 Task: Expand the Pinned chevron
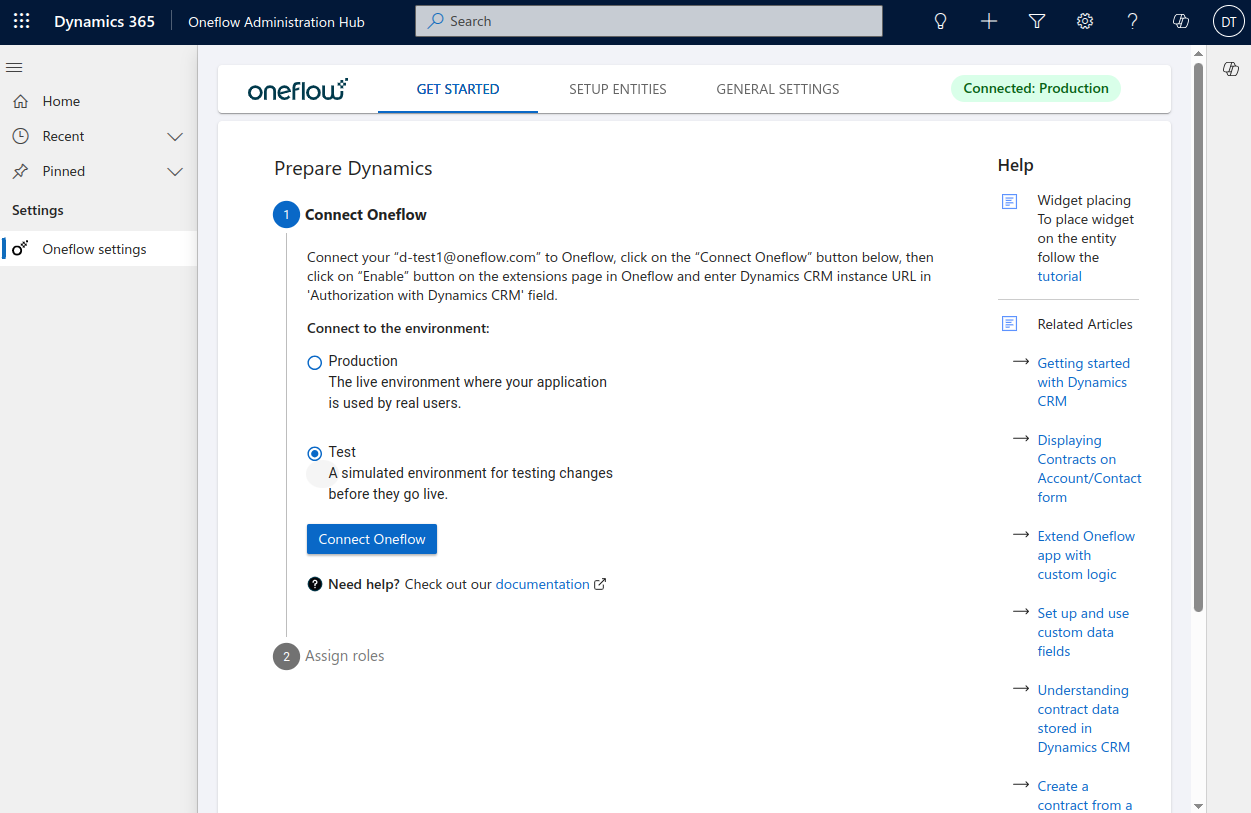pos(175,171)
